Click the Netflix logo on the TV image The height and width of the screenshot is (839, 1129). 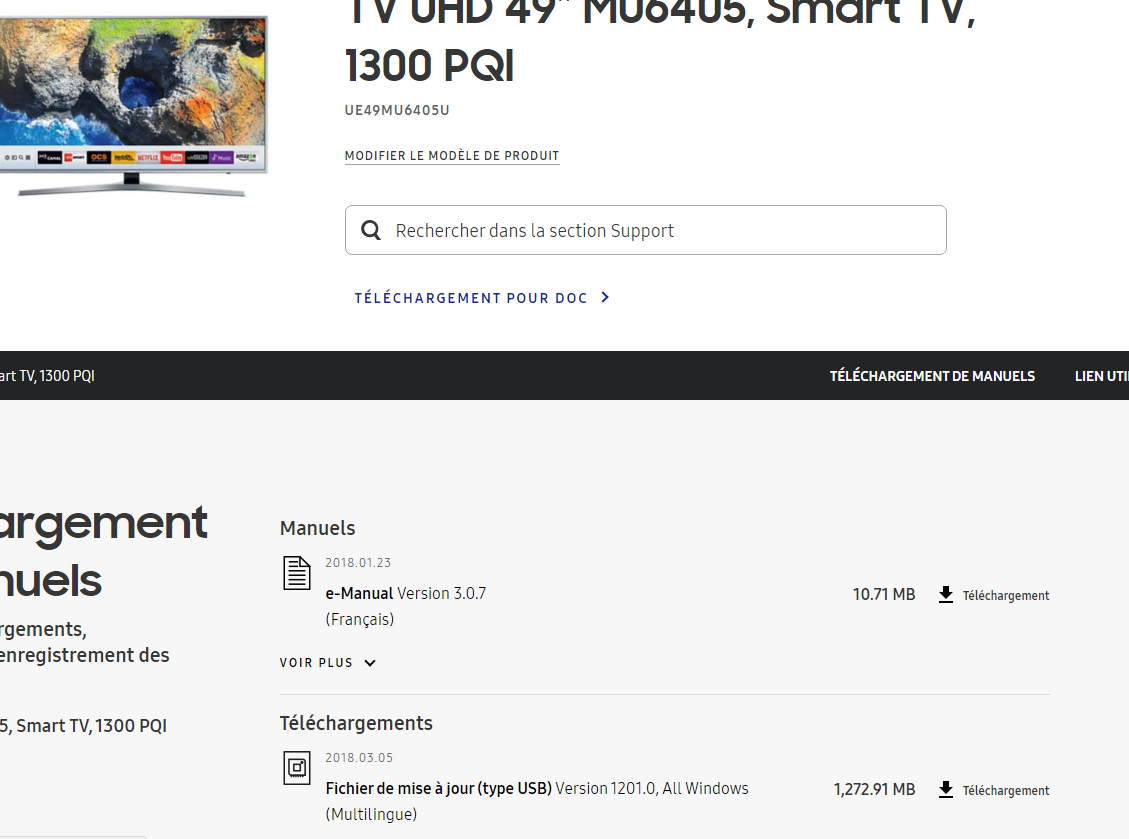tap(148, 158)
